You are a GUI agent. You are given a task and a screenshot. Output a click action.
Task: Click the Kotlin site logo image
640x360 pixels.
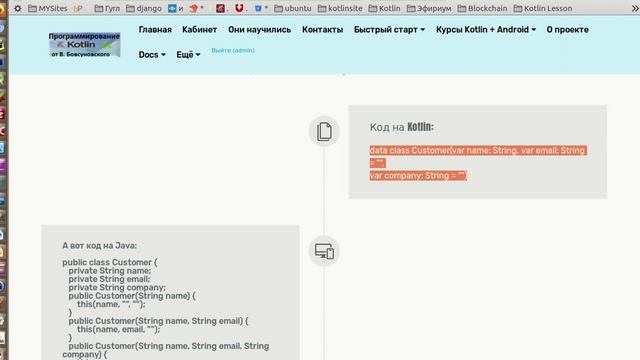click(x=84, y=45)
